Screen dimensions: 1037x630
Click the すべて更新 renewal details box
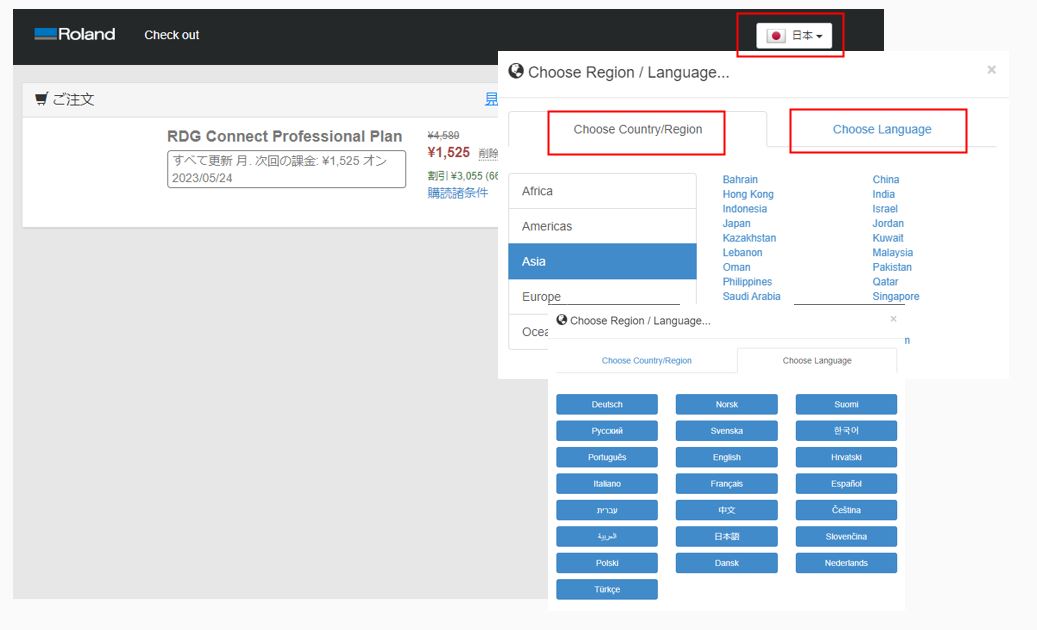(286, 169)
